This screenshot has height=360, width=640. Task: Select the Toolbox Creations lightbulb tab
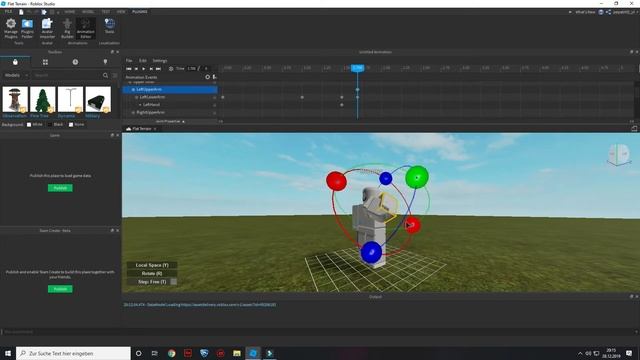(105, 62)
